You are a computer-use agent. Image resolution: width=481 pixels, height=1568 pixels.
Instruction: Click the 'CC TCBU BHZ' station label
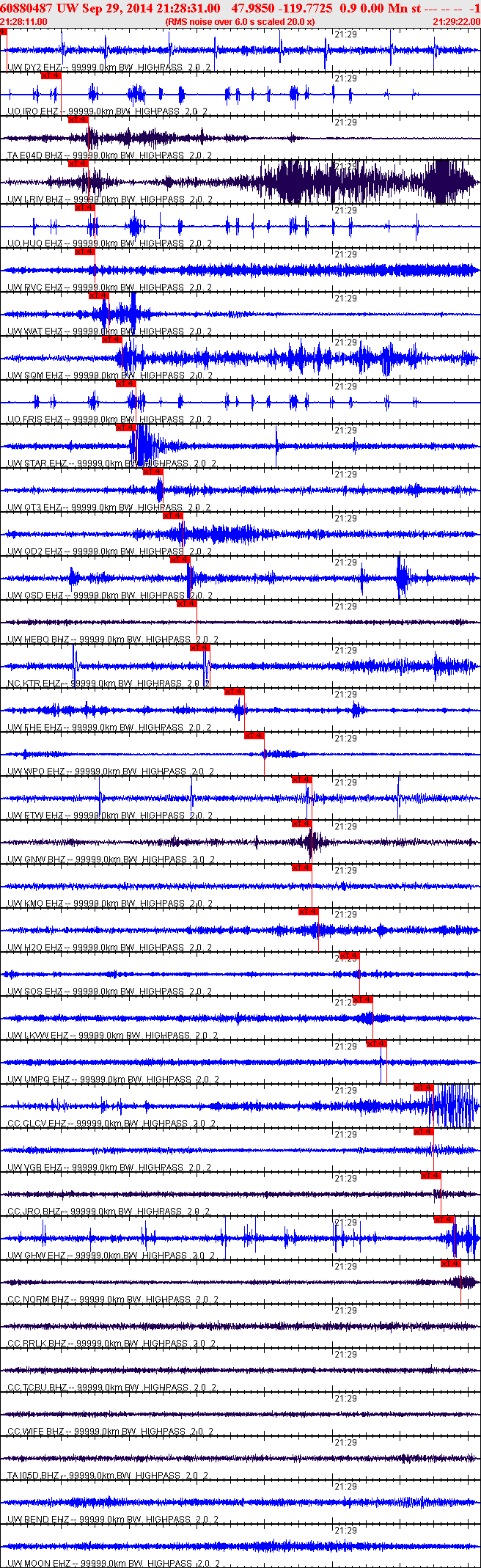point(39,1388)
